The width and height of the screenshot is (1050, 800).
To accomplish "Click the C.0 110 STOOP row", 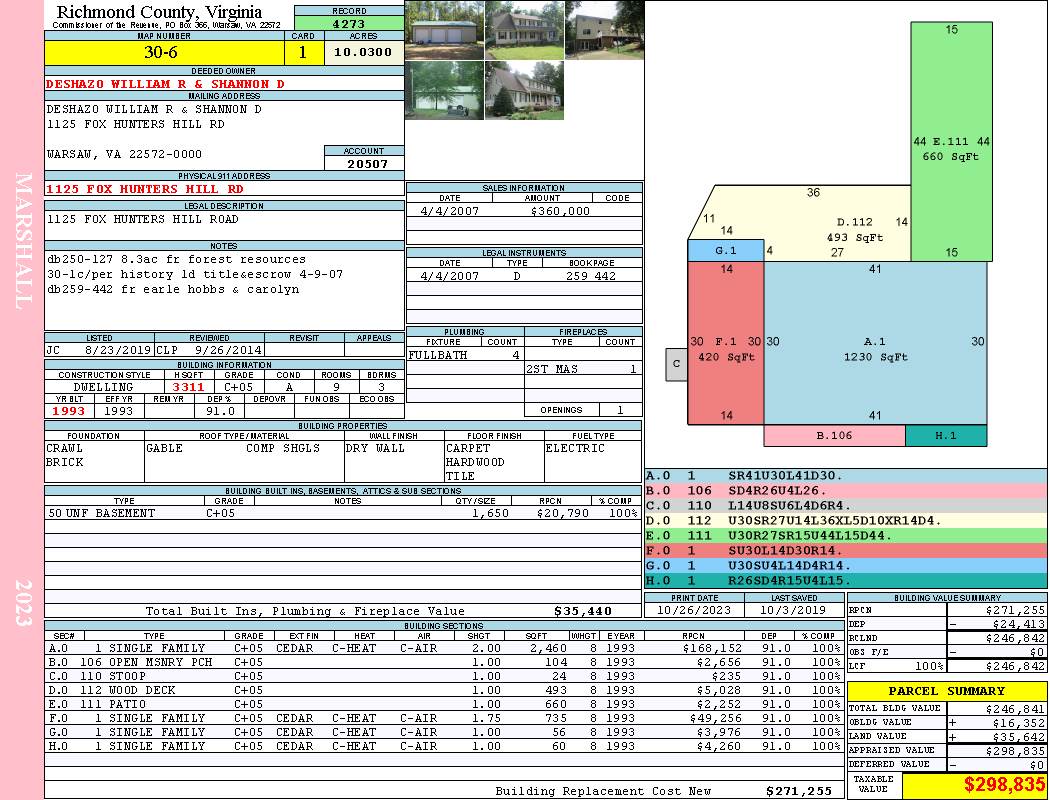I will 445,676.
